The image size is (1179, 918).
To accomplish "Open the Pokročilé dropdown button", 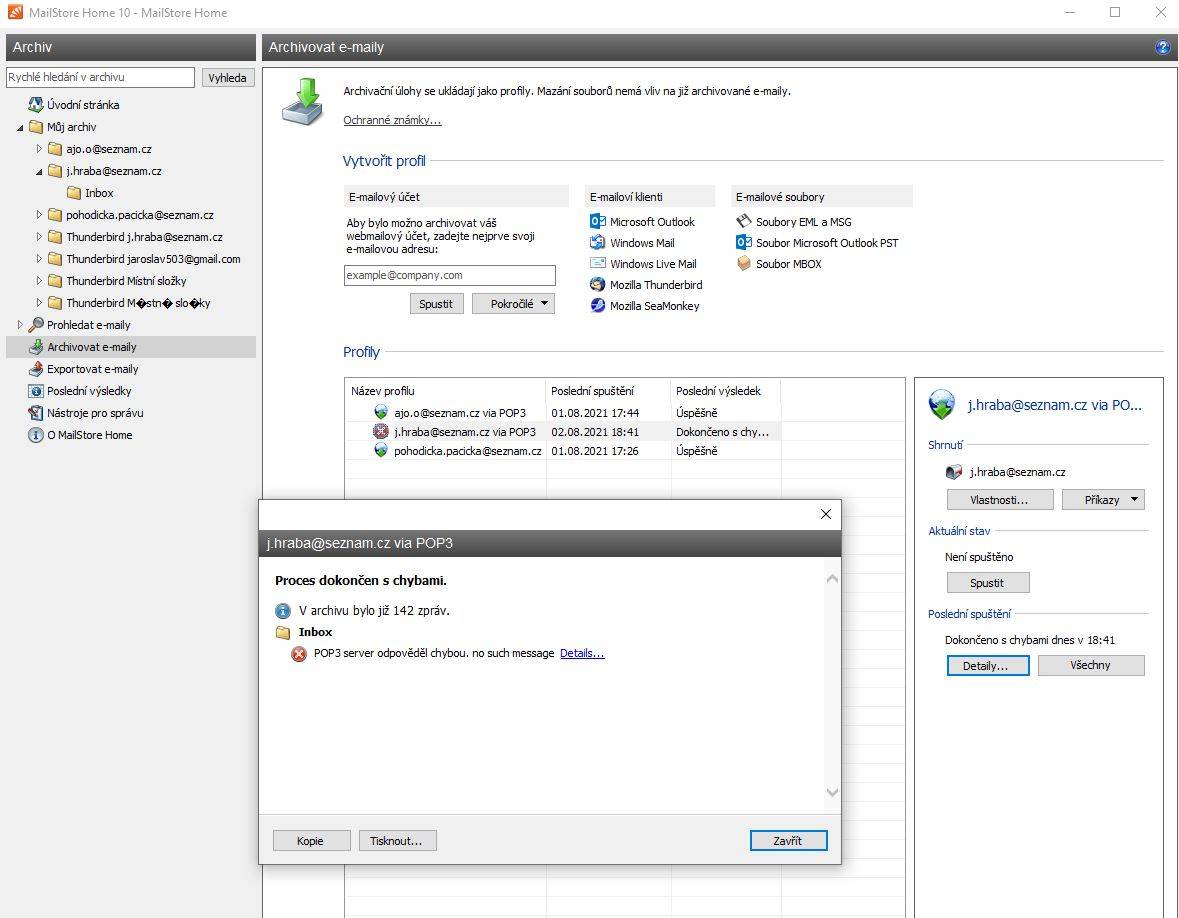I will pyautogui.click(x=514, y=304).
